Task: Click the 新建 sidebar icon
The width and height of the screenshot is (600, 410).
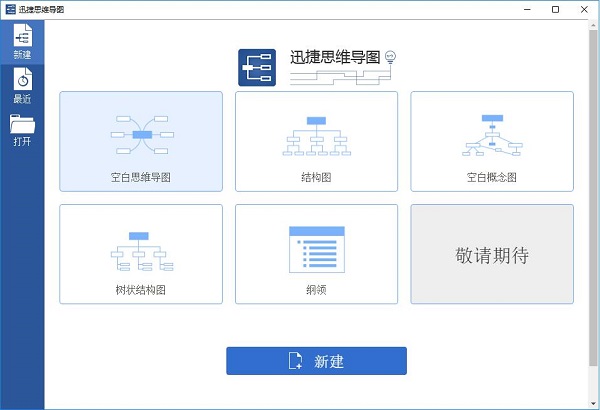Action: pos(22,35)
